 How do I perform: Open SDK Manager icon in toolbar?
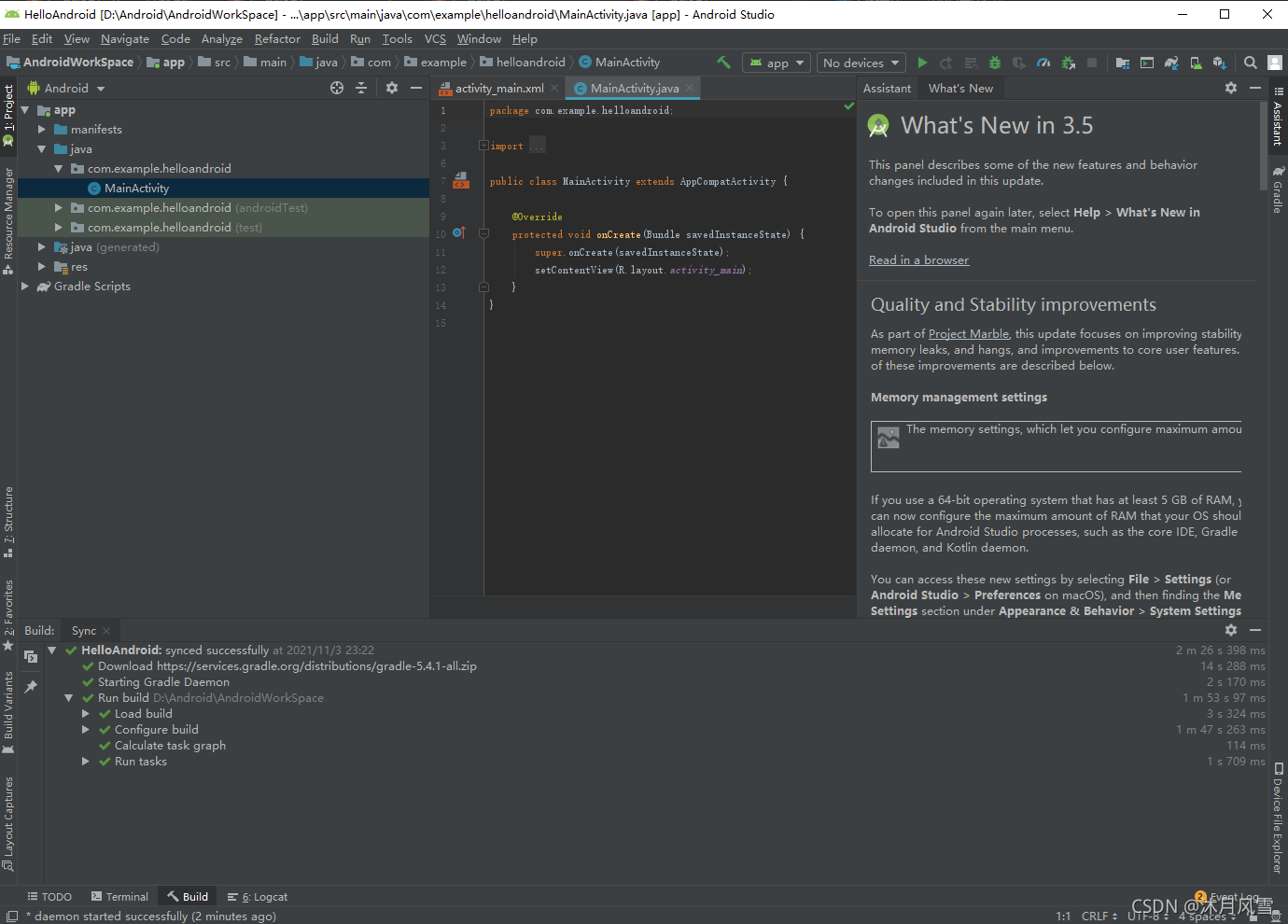[1220, 63]
